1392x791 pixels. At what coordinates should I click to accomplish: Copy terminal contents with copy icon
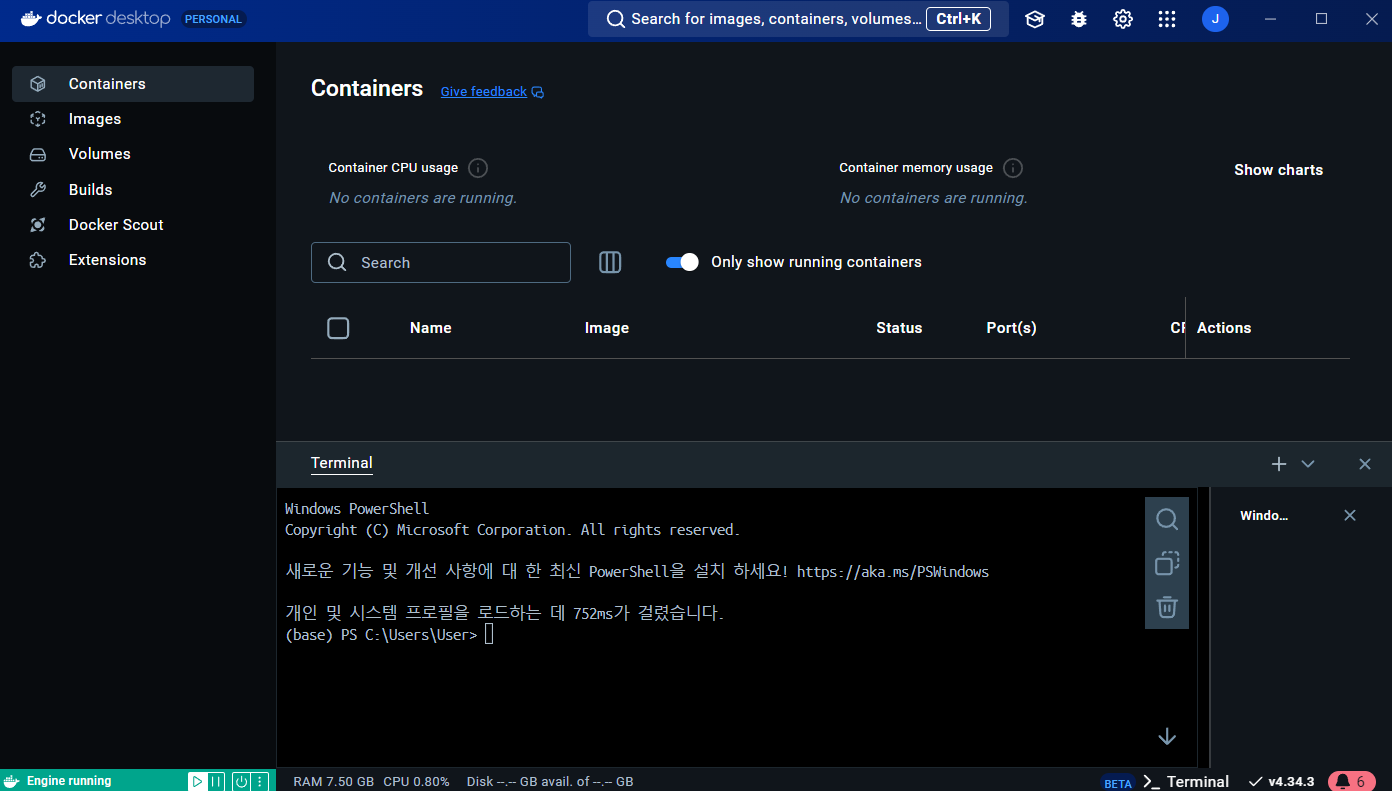pos(1167,563)
